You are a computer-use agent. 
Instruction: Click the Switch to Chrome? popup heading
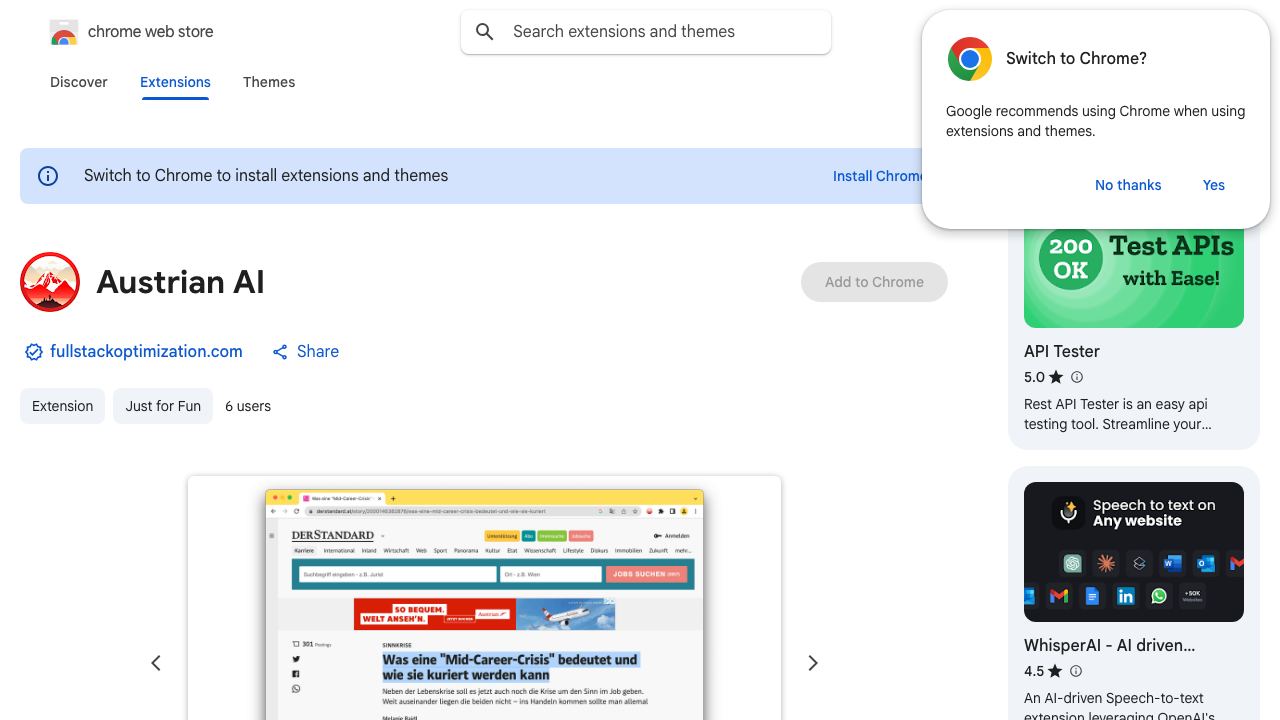pyautogui.click(x=1076, y=59)
